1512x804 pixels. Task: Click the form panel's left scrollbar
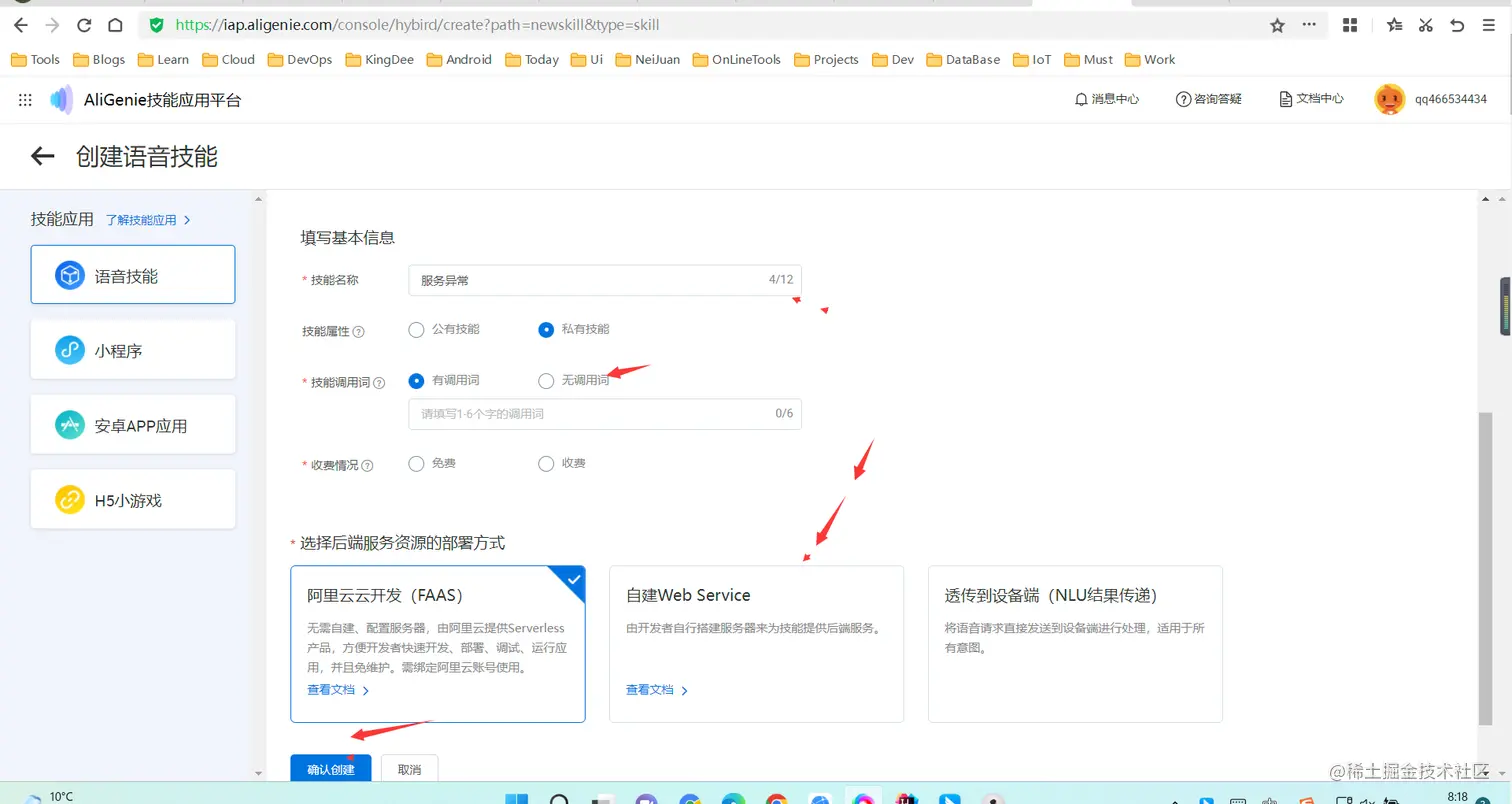click(x=259, y=485)
